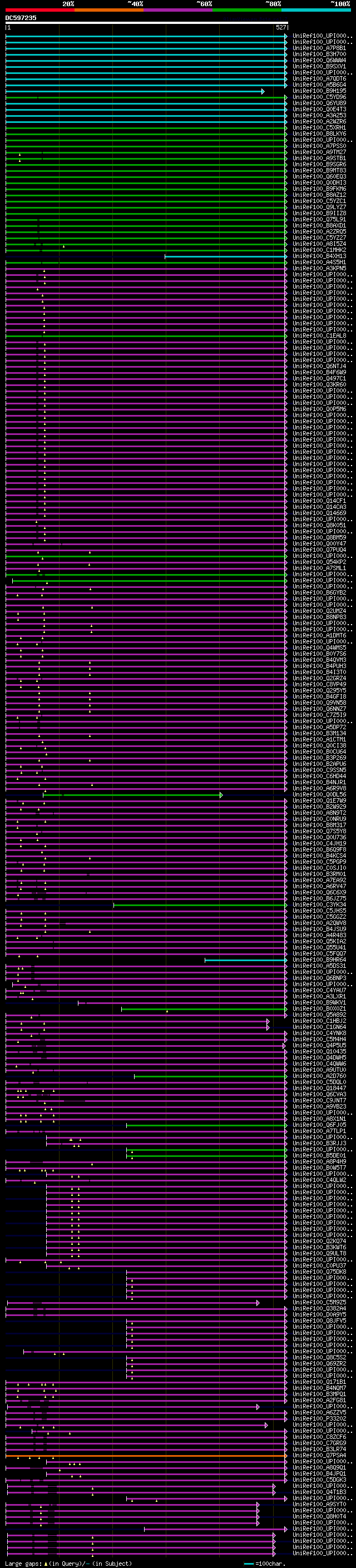Click the UniRef100_A9TM27 label

(319, 152)
